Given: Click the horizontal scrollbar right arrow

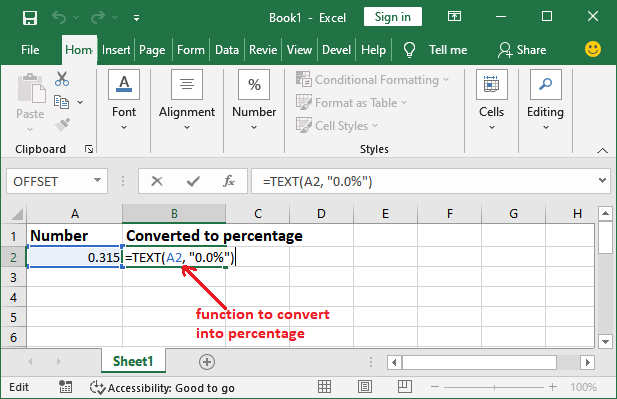Looking at the screenshot, I should [x=587, y=362].
